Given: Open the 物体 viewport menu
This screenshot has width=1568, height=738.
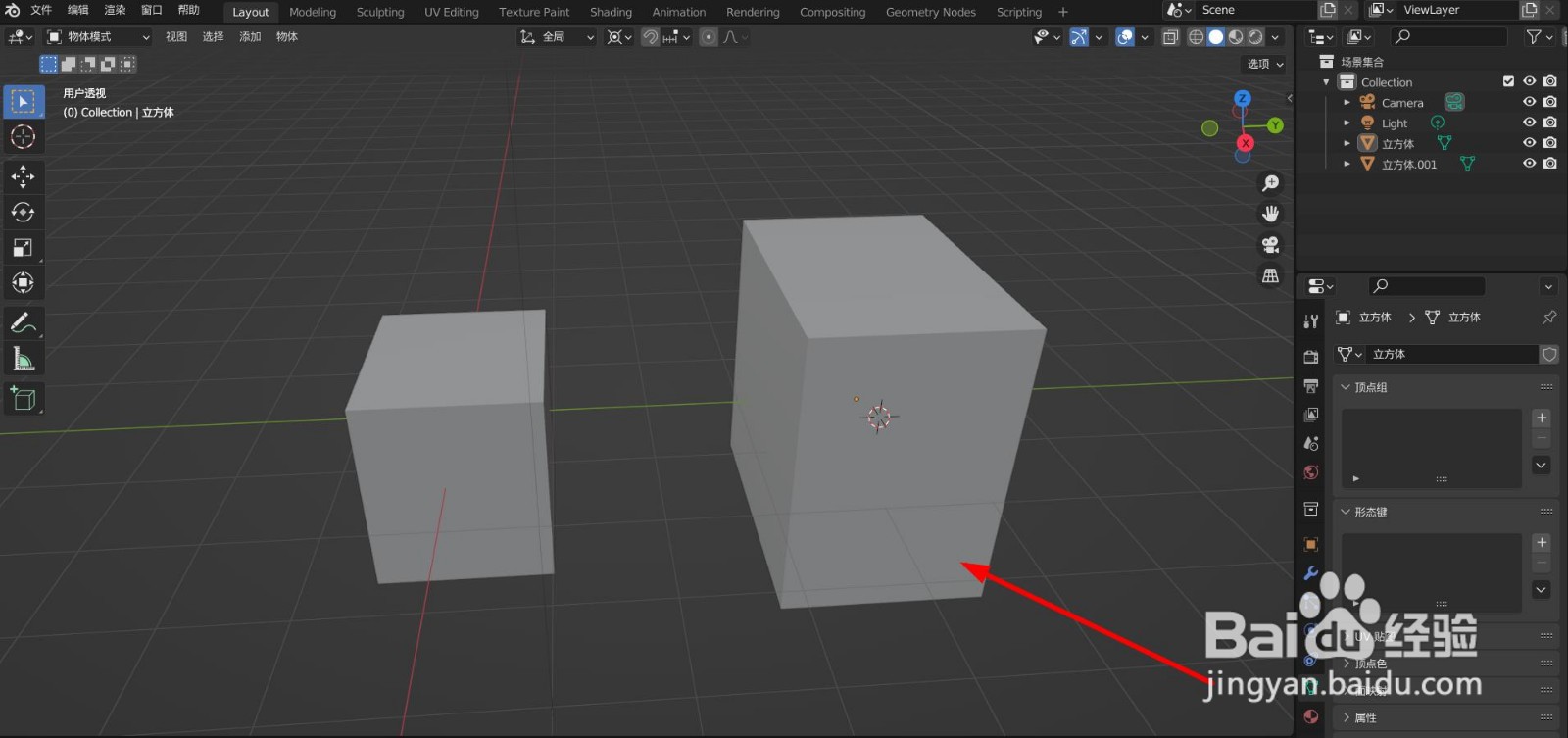Looking at the screenshot, I should pyautogui.click(x=287, y=37).
